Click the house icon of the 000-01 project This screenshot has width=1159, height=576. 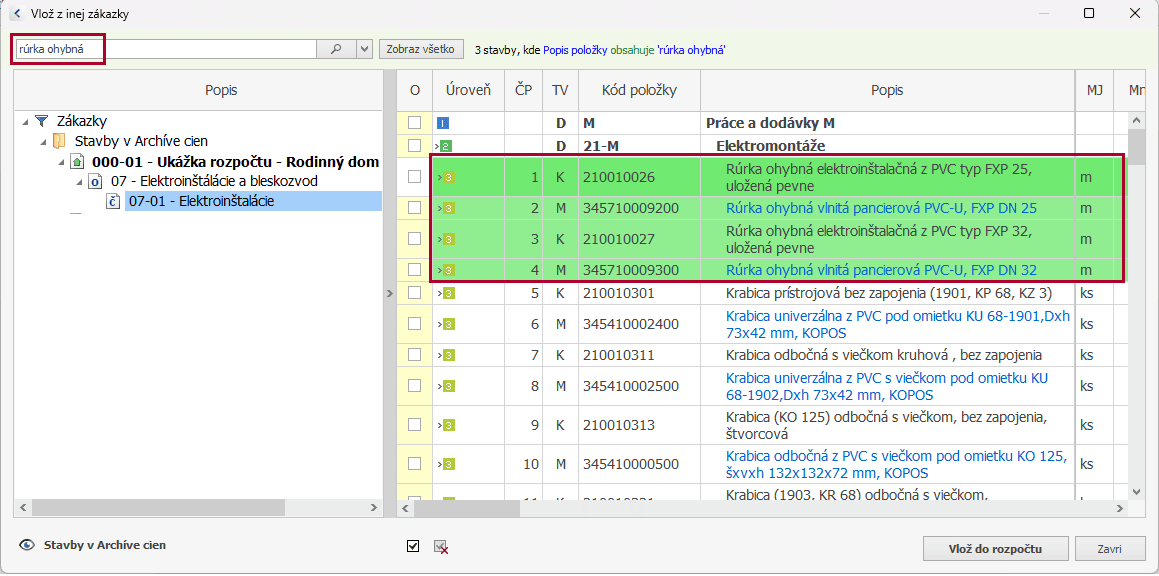(77, 162)
